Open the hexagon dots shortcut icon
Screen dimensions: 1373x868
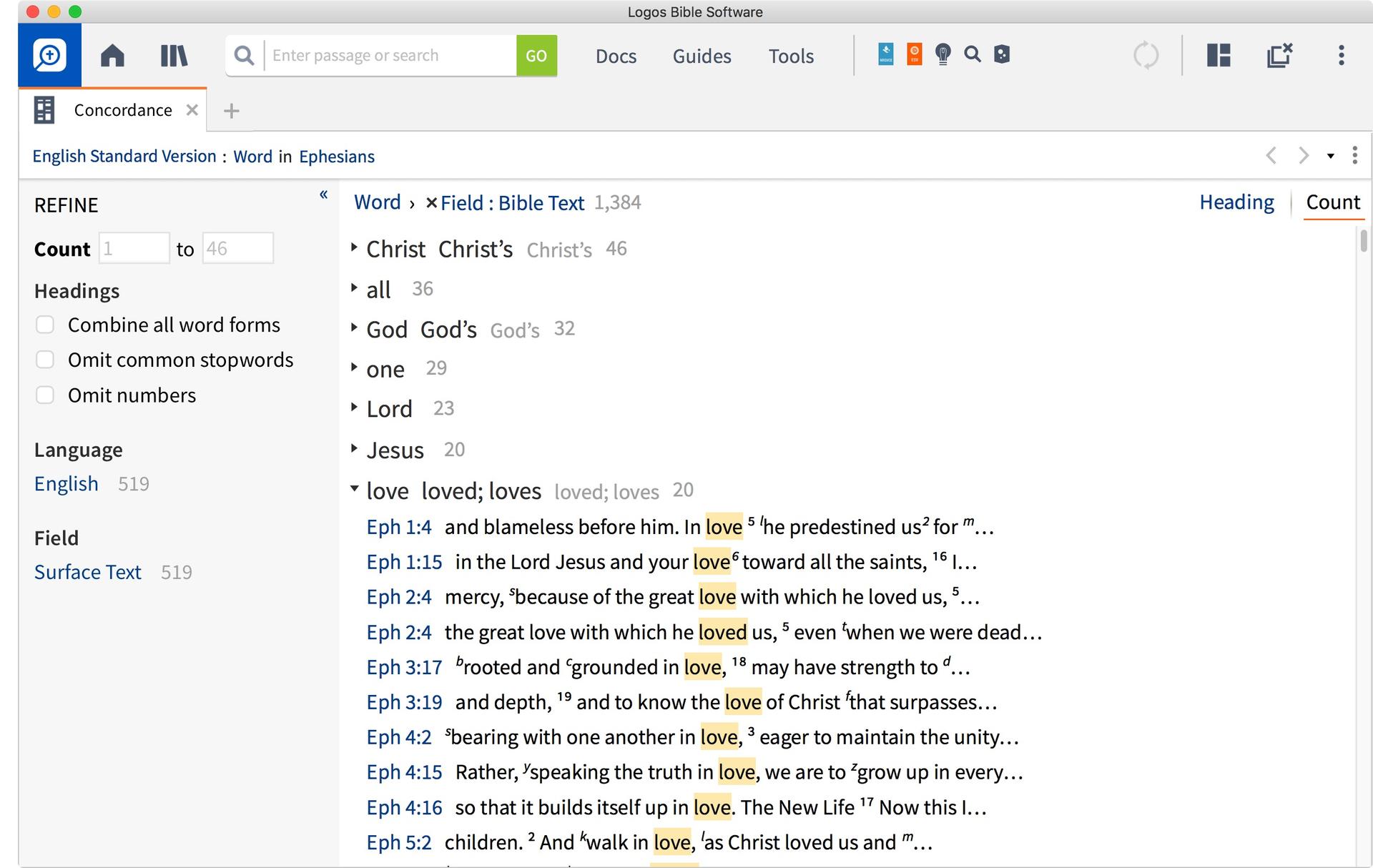tap(1002, 54)
